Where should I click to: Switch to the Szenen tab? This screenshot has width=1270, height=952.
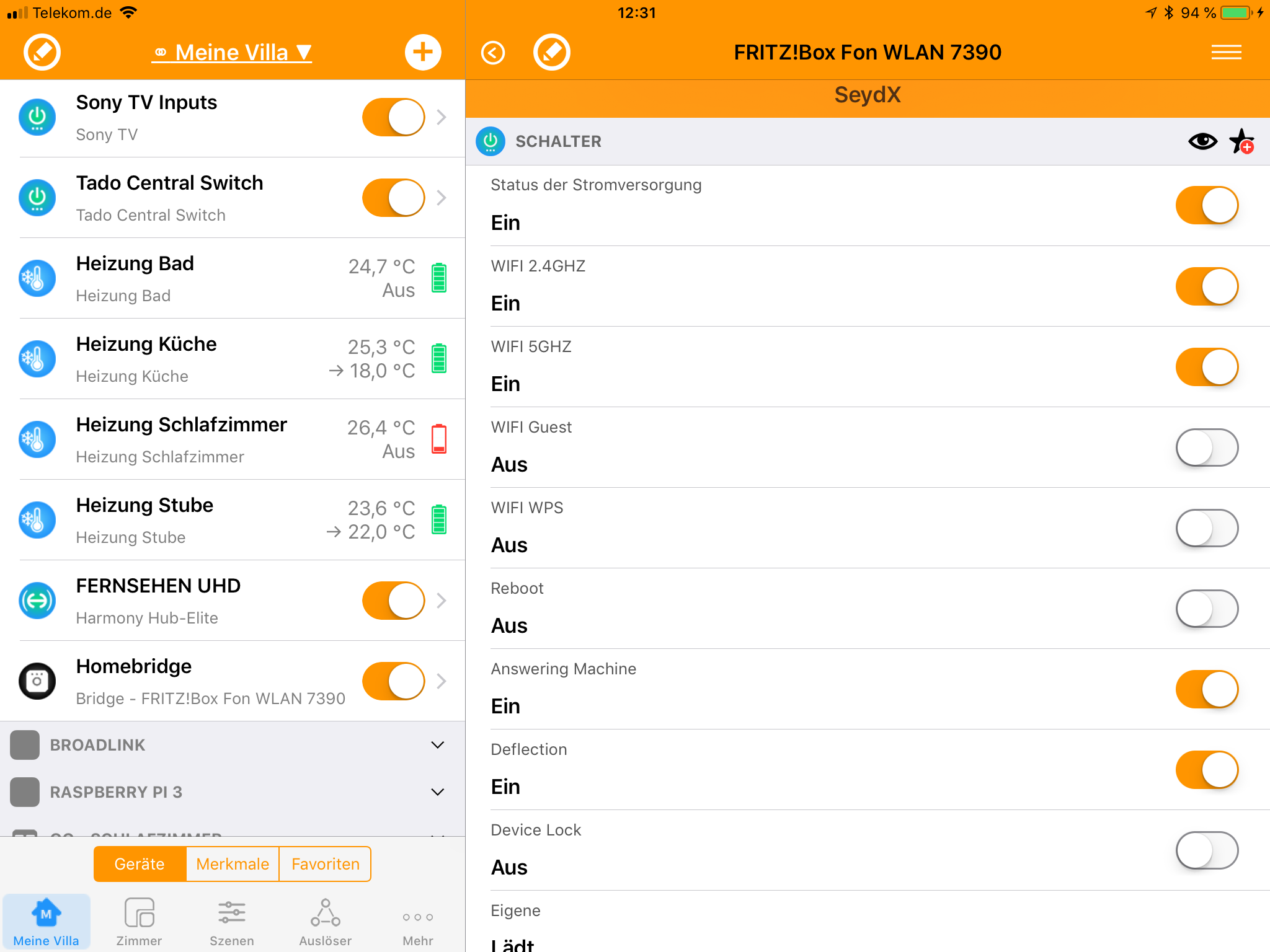point(231,923)
